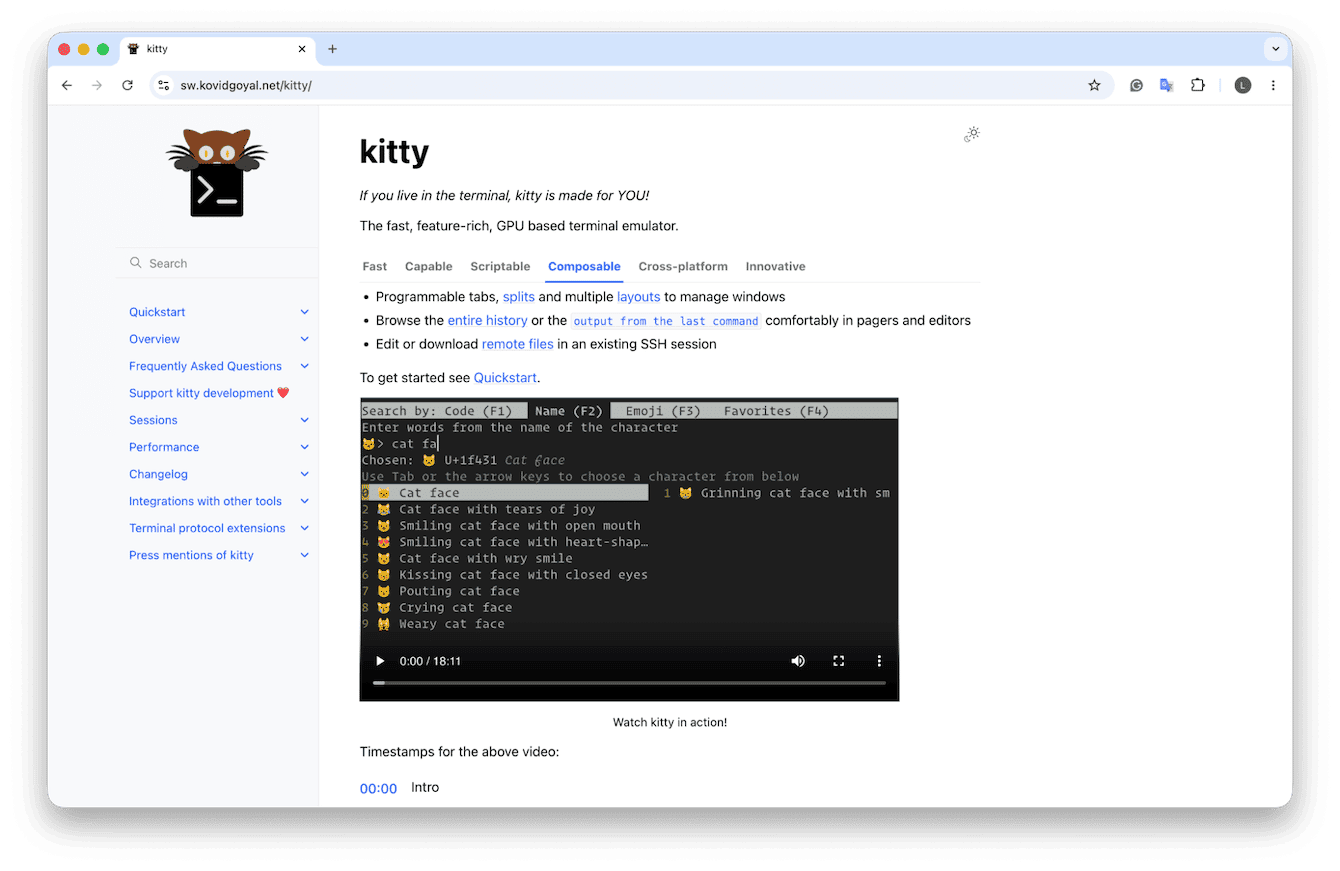This screenshot has width=1340, height=871.
Task: Open Quickstart link in get started sentence
Action: 505,378
